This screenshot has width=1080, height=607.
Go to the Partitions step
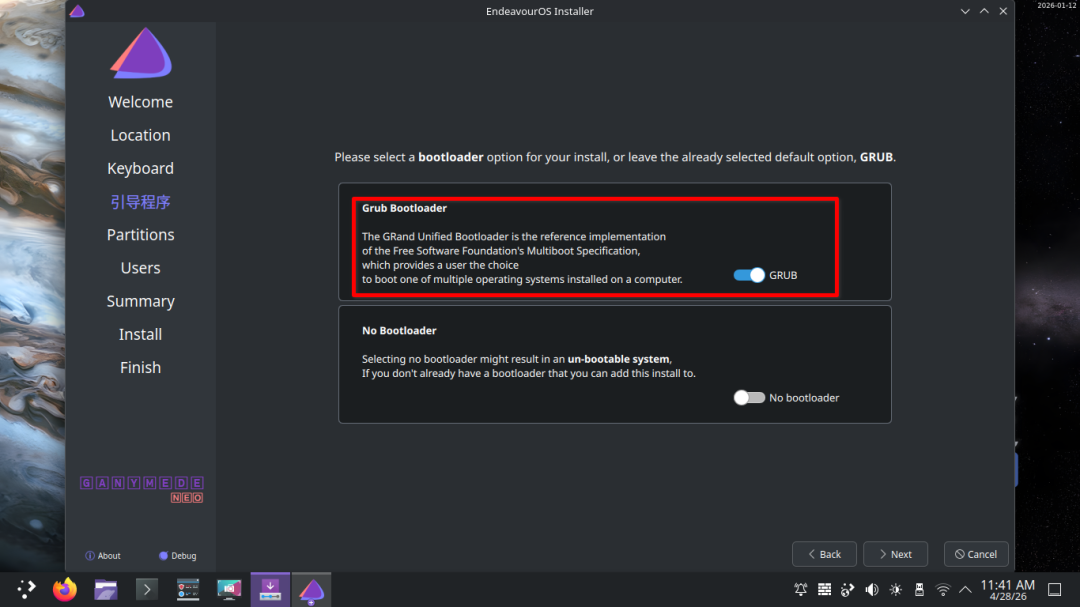point(141,234)
